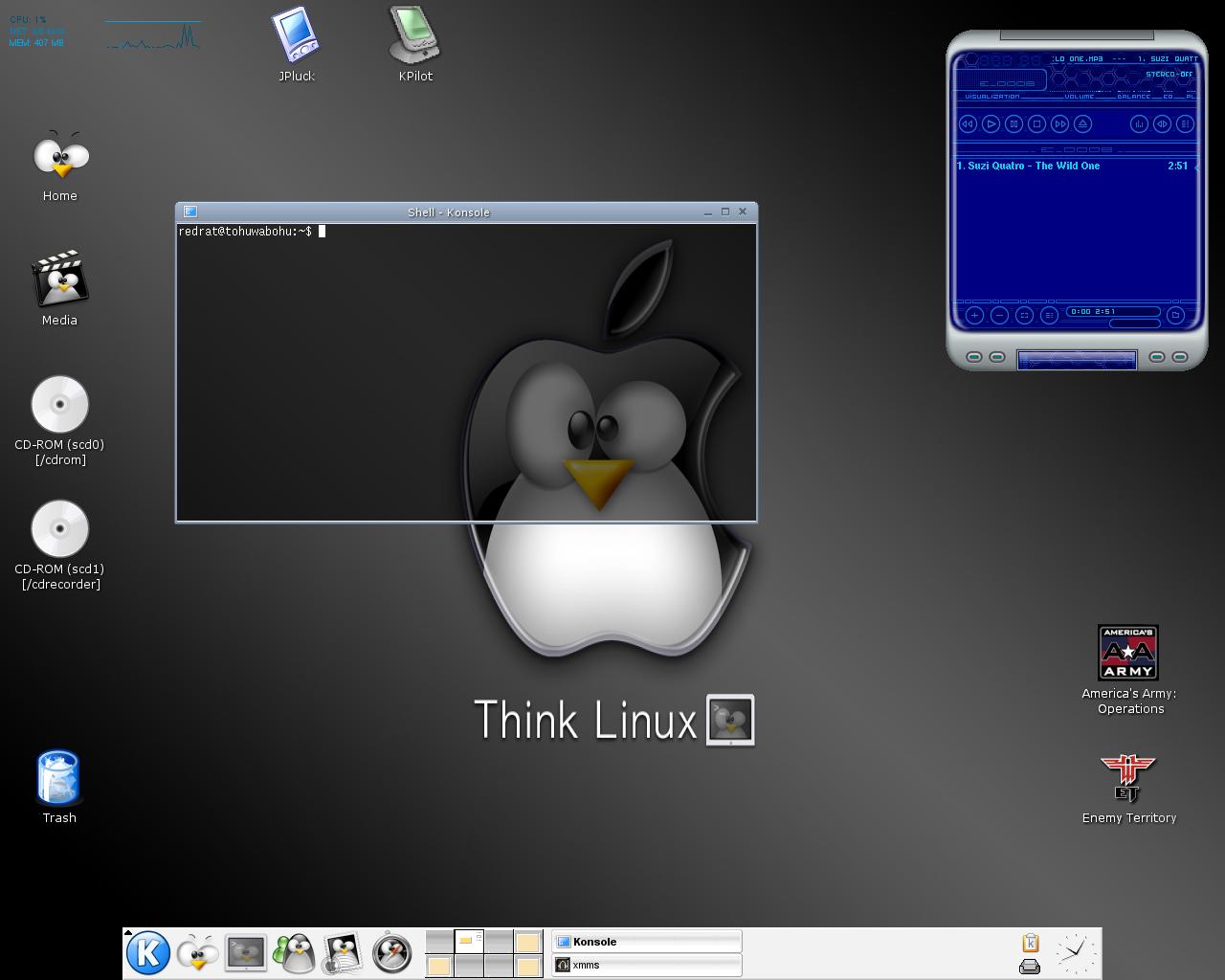Click the panel messenger icon with green figures
This screenshot has width=1225, height=980.
294,953
